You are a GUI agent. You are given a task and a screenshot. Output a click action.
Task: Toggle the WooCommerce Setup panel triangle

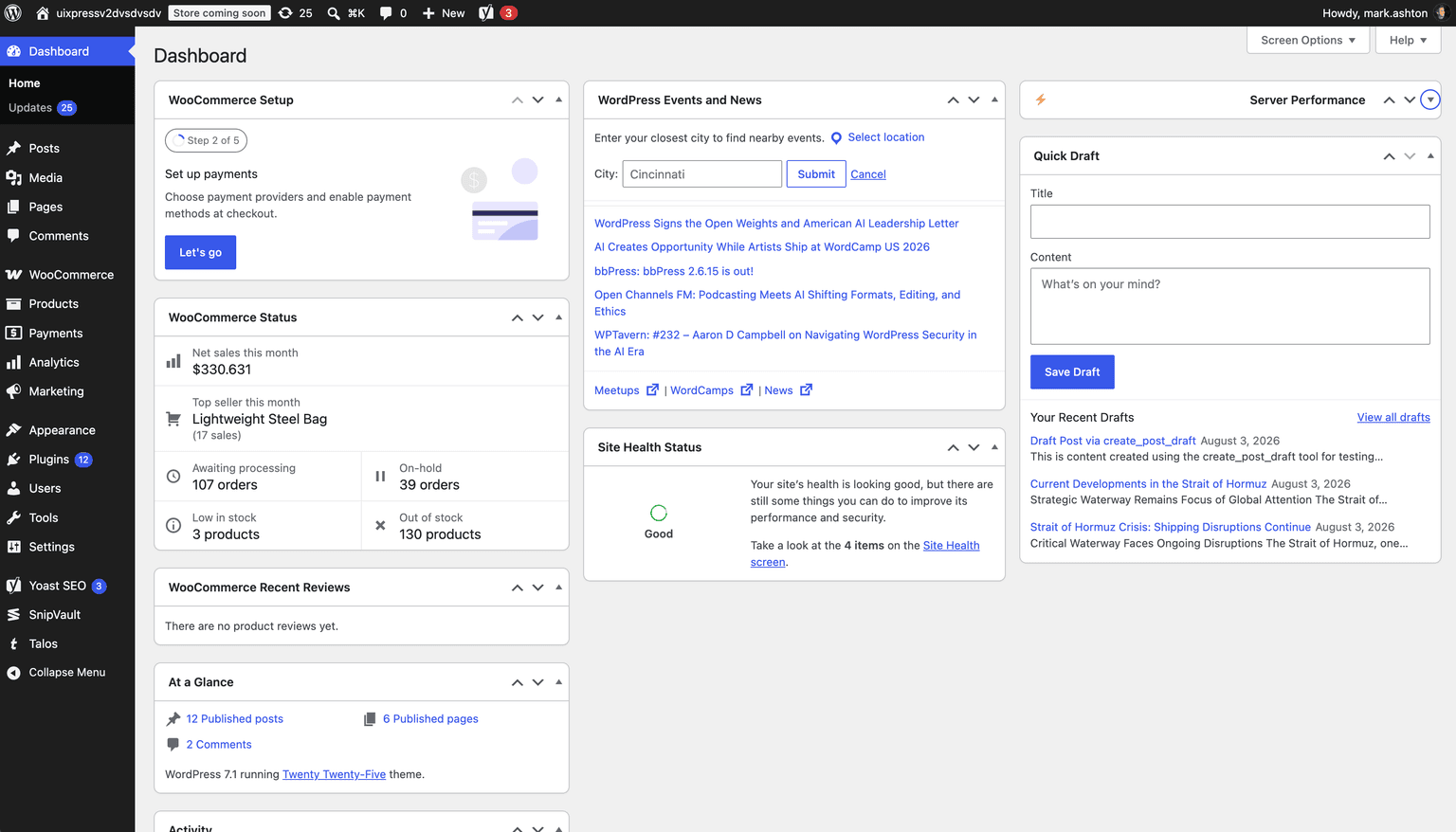558,99
